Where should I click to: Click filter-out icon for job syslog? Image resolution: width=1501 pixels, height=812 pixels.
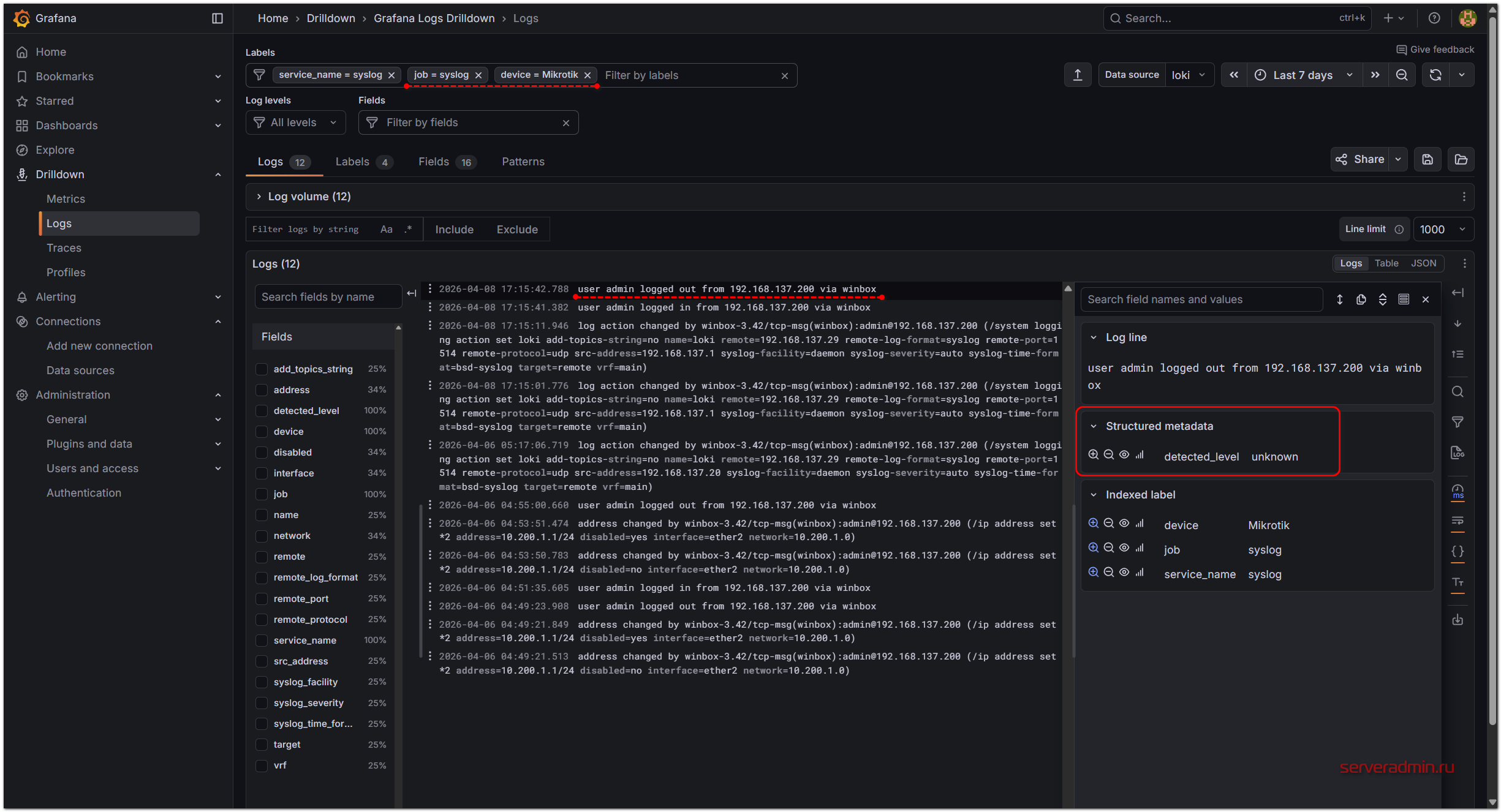point(1108,548)
